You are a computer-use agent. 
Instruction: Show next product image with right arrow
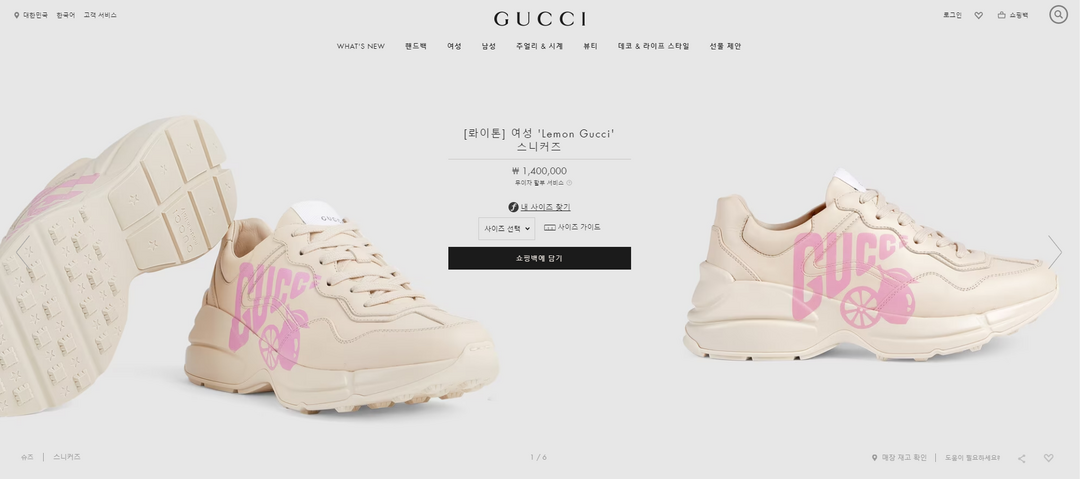click(1055, 252)
